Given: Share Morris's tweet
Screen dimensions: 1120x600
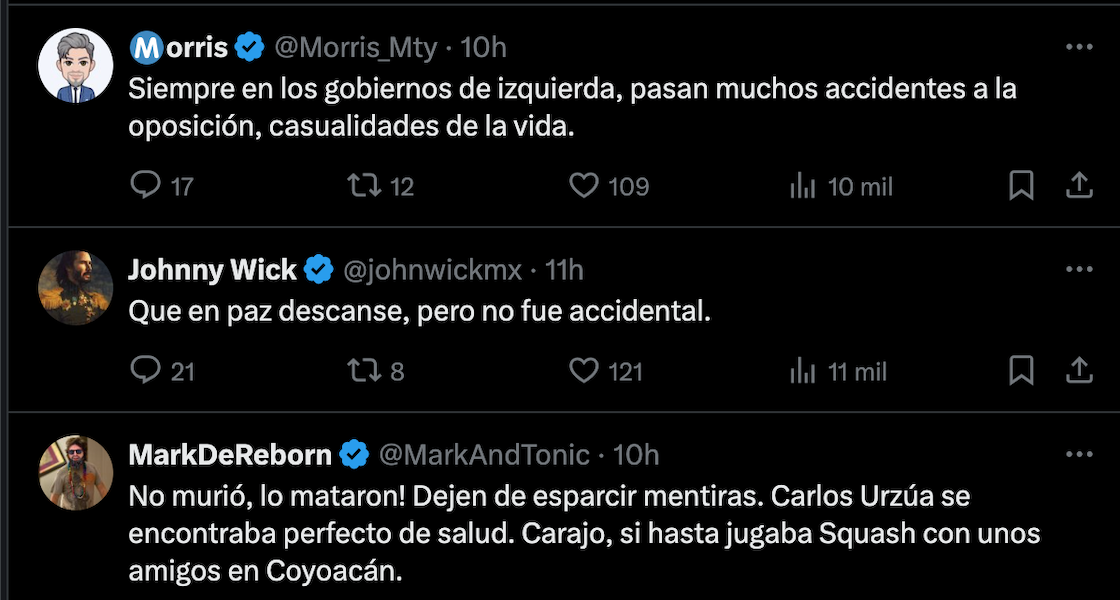Looking at the screenshot, I should click(1079, 185).
